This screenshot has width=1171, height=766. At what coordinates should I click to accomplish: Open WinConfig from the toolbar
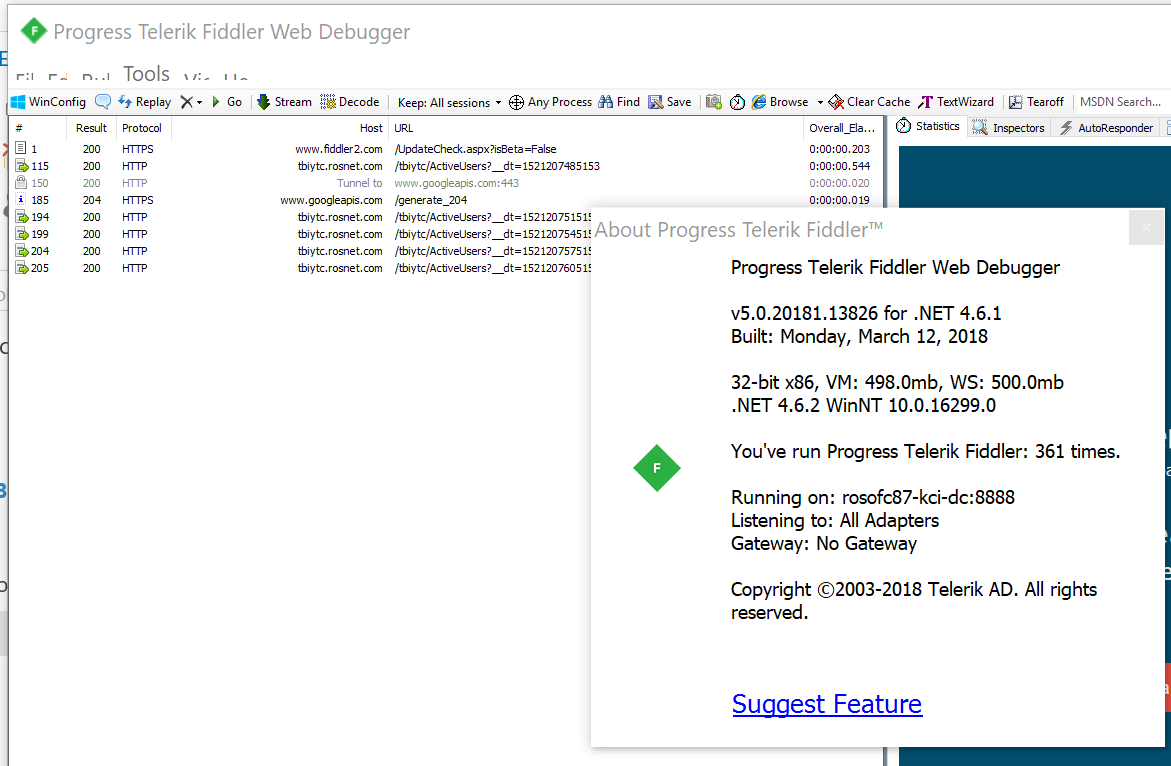pyautogui.click(x=49, y=102)
